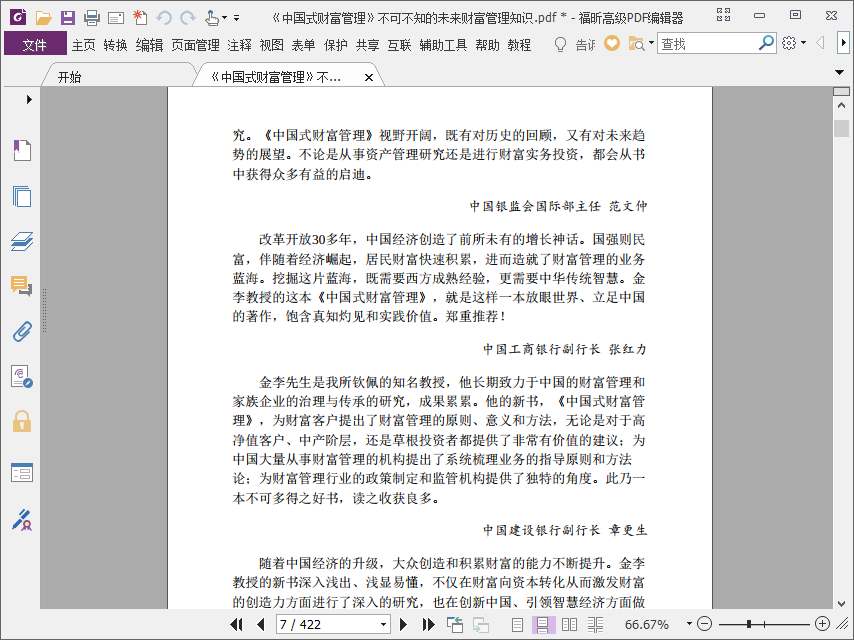Open the document tab list dropdown

coord(839,72)
